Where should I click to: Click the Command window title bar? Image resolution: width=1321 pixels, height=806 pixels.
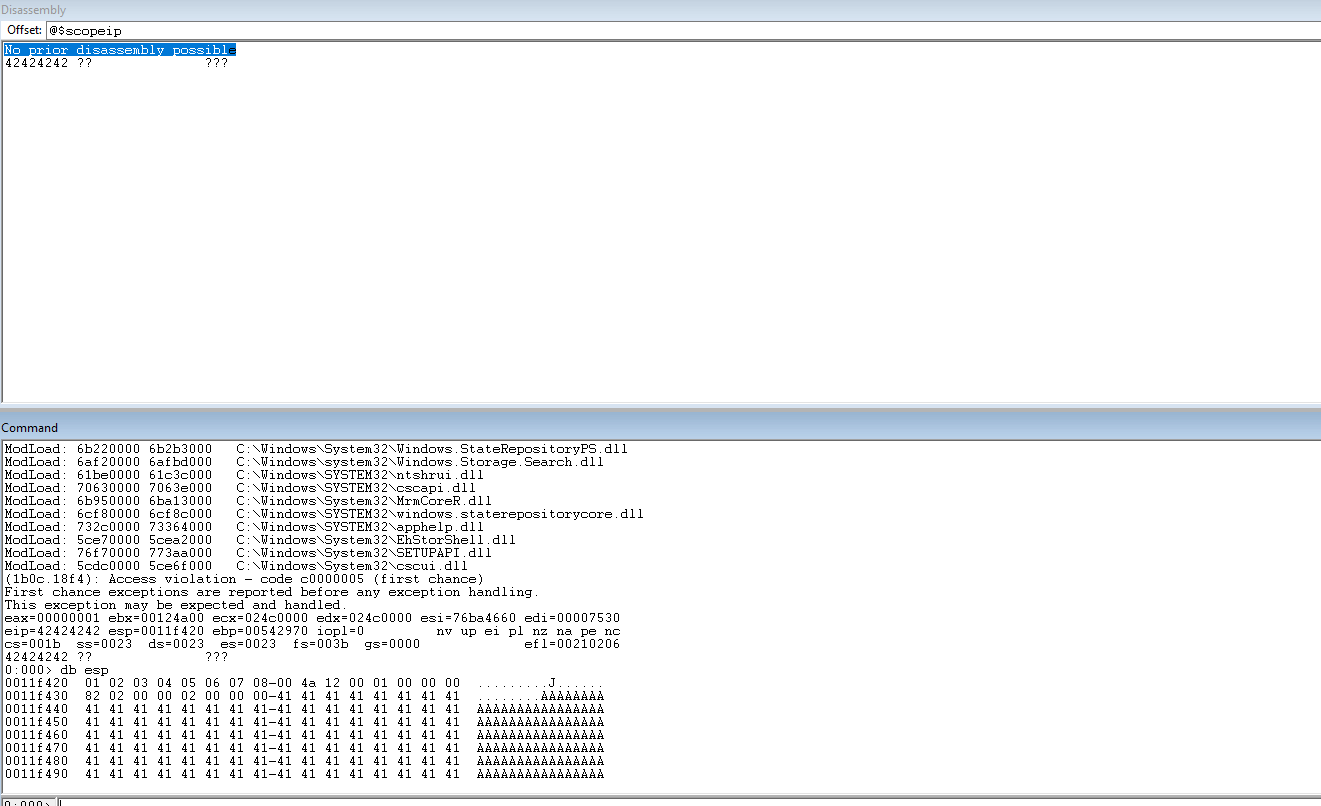coord(660,427)
